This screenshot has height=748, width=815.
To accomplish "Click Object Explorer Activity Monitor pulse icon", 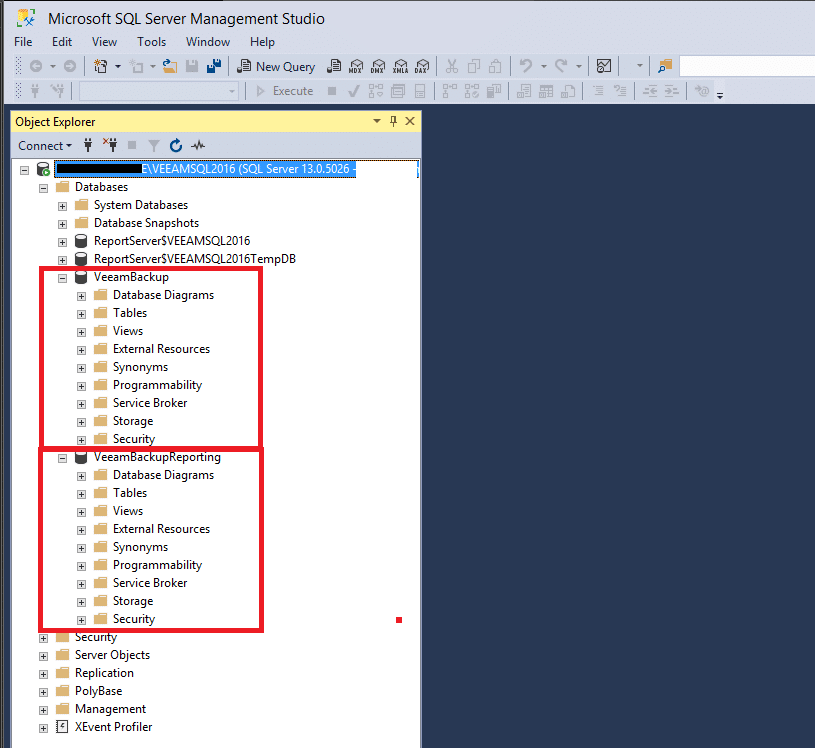I will (198, 145).
